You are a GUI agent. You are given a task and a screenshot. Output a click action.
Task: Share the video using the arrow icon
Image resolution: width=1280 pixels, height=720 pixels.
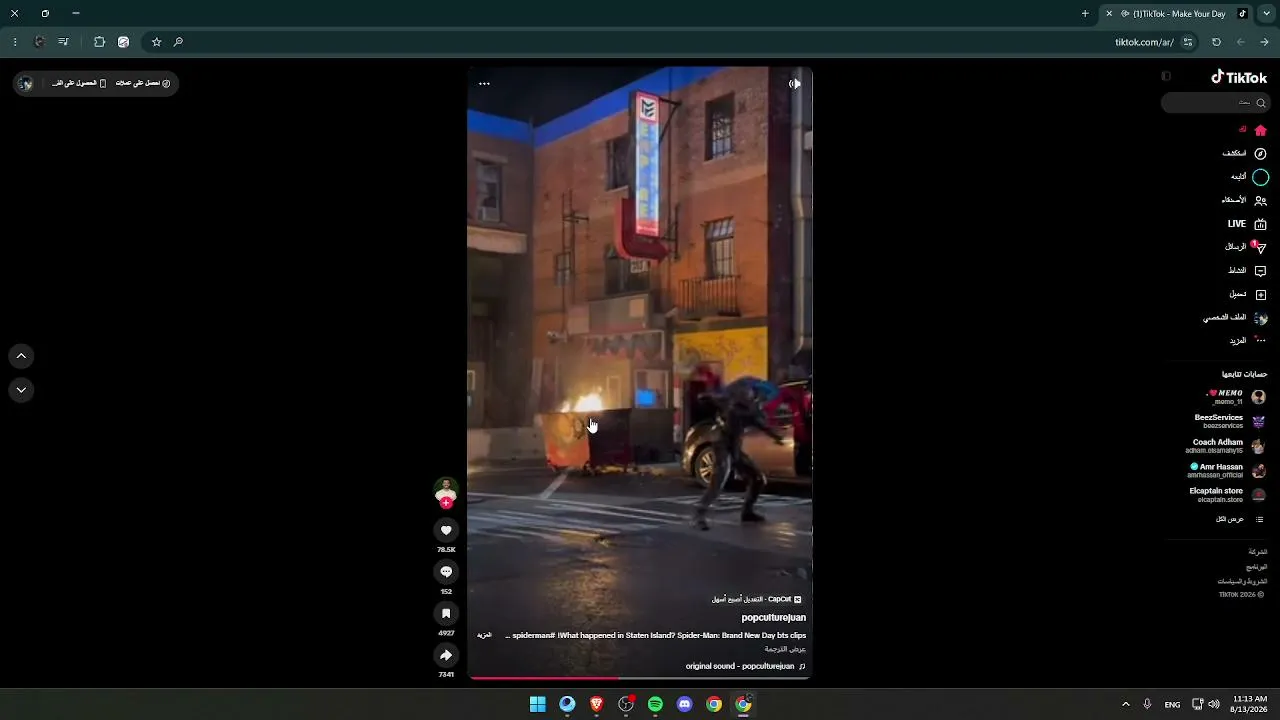click(x=446, y=655)
